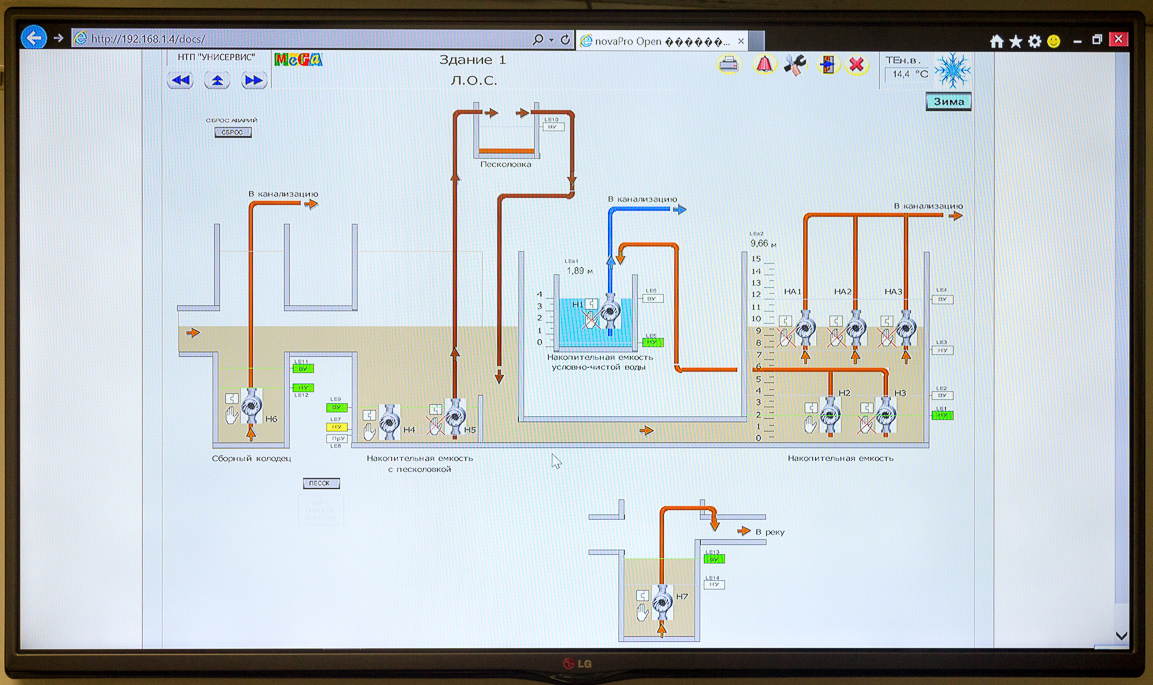Viewport: 1153px width, 685px height.
Task: Click the printer icon in the toolbar
Action: pyautogui.click(x=729, y=65)
